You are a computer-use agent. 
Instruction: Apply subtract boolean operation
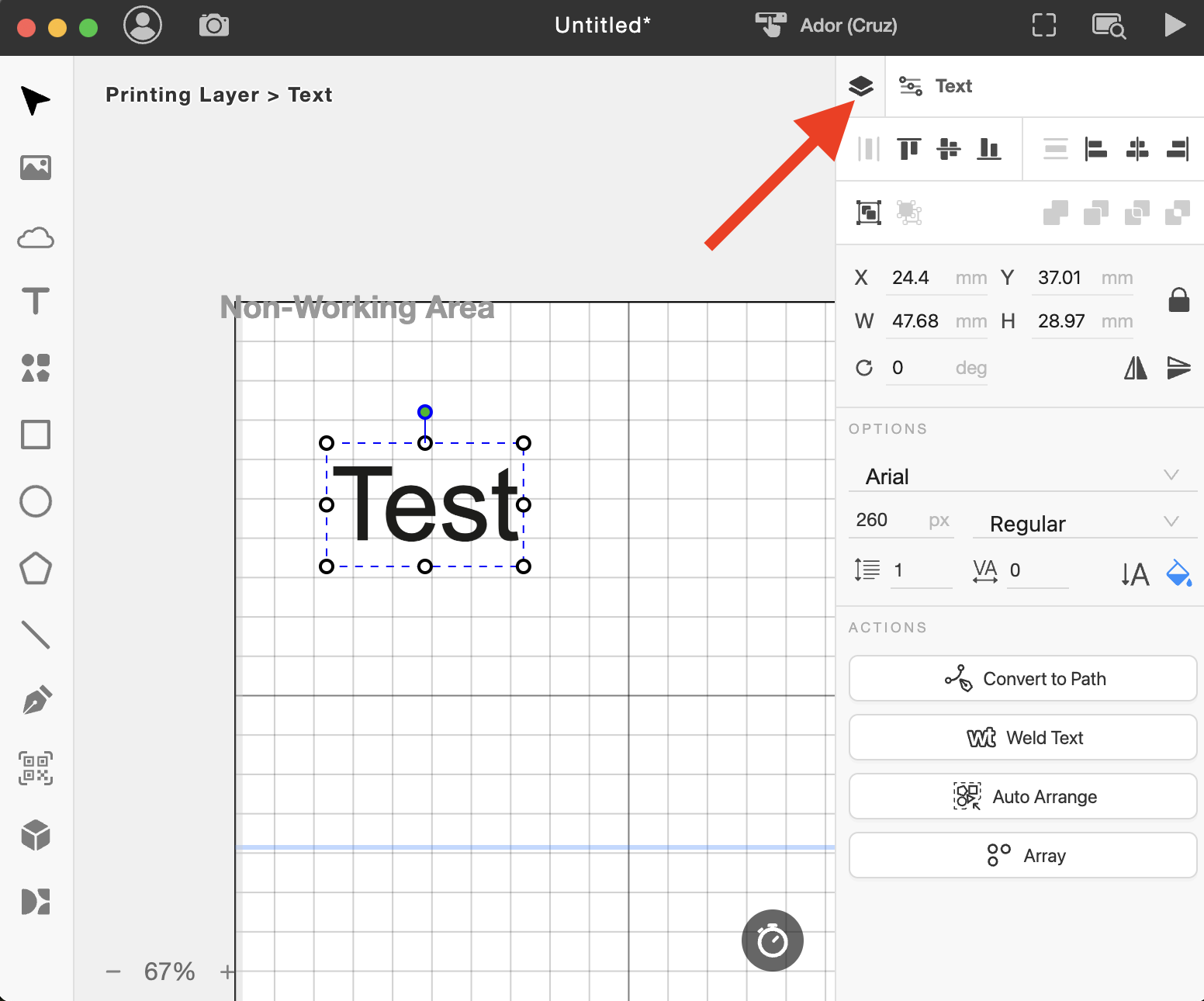pos(1096,212)
